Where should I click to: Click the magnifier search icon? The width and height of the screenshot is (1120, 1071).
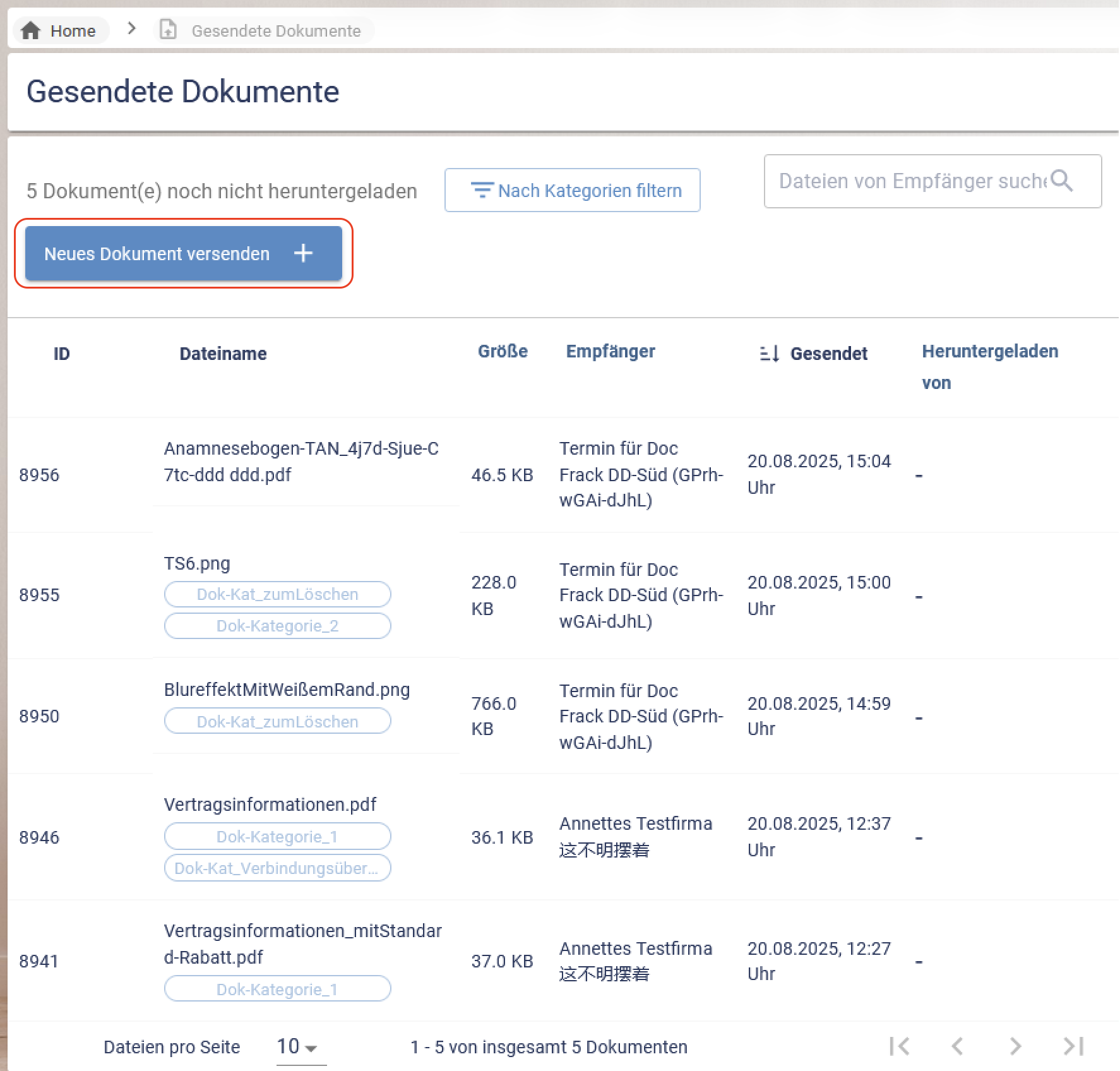click(x=1061, y=181)
